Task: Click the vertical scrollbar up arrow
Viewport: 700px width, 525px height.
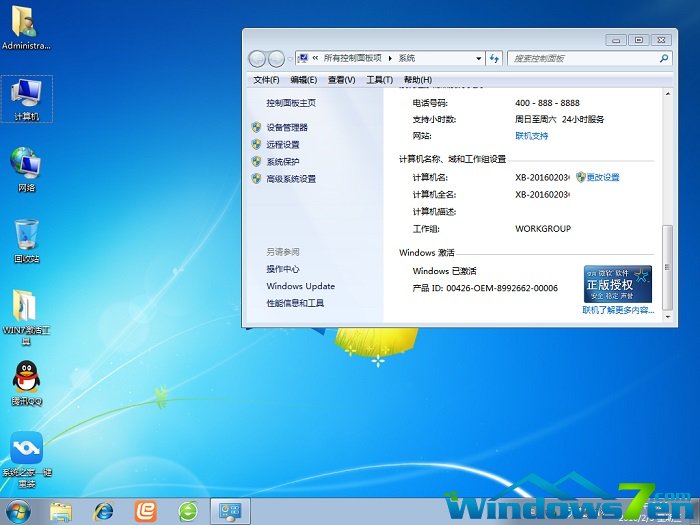Action: [667, 93]
